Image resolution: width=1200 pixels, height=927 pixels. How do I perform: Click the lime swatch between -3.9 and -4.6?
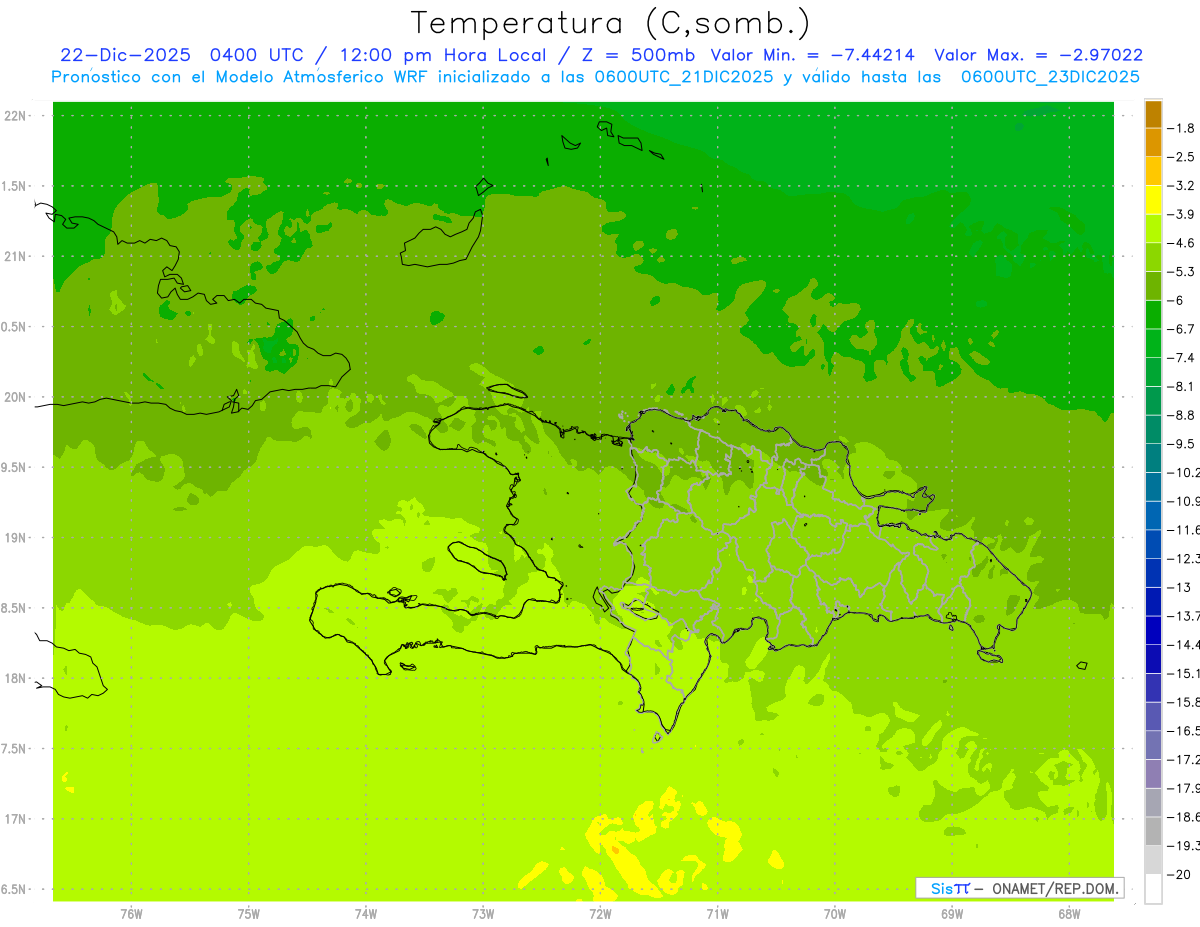pos(1153,229)
